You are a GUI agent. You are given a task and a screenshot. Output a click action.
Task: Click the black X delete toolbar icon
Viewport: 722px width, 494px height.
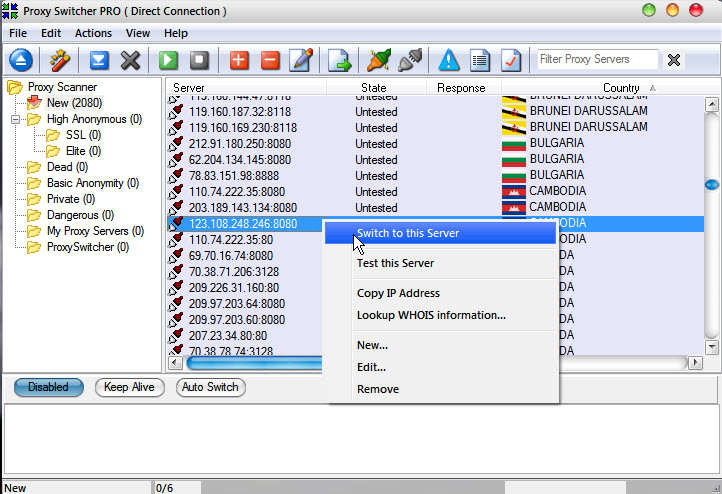pos(130,60)
